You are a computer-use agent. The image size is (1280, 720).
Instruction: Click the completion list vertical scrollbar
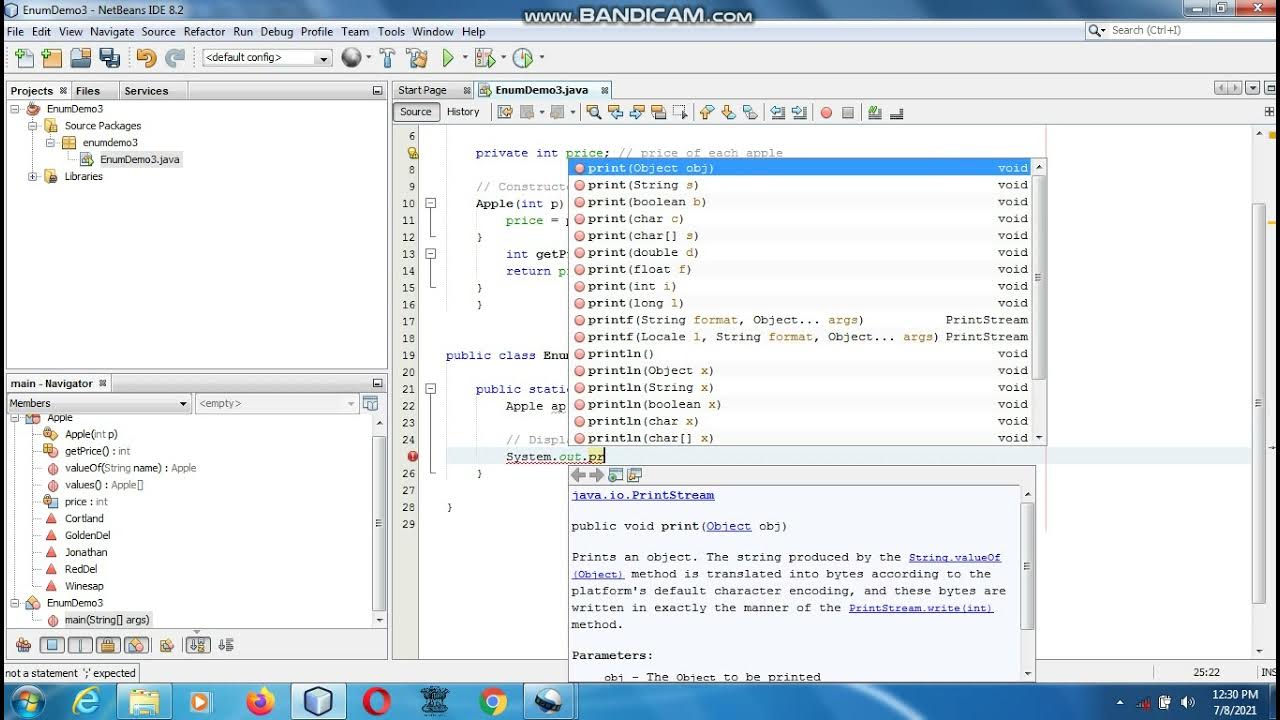(1039, 277)
